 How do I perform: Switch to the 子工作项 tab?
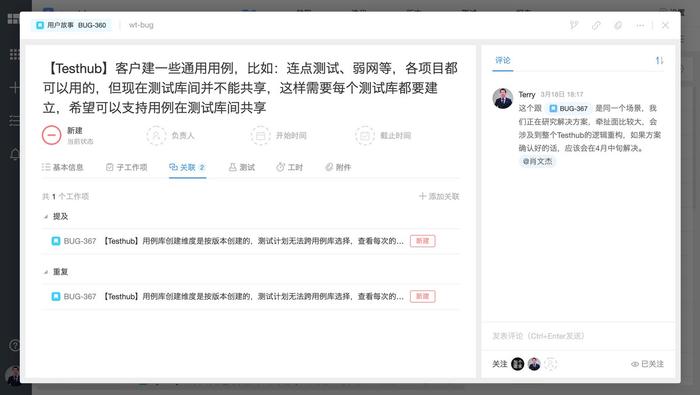(126, 167)
